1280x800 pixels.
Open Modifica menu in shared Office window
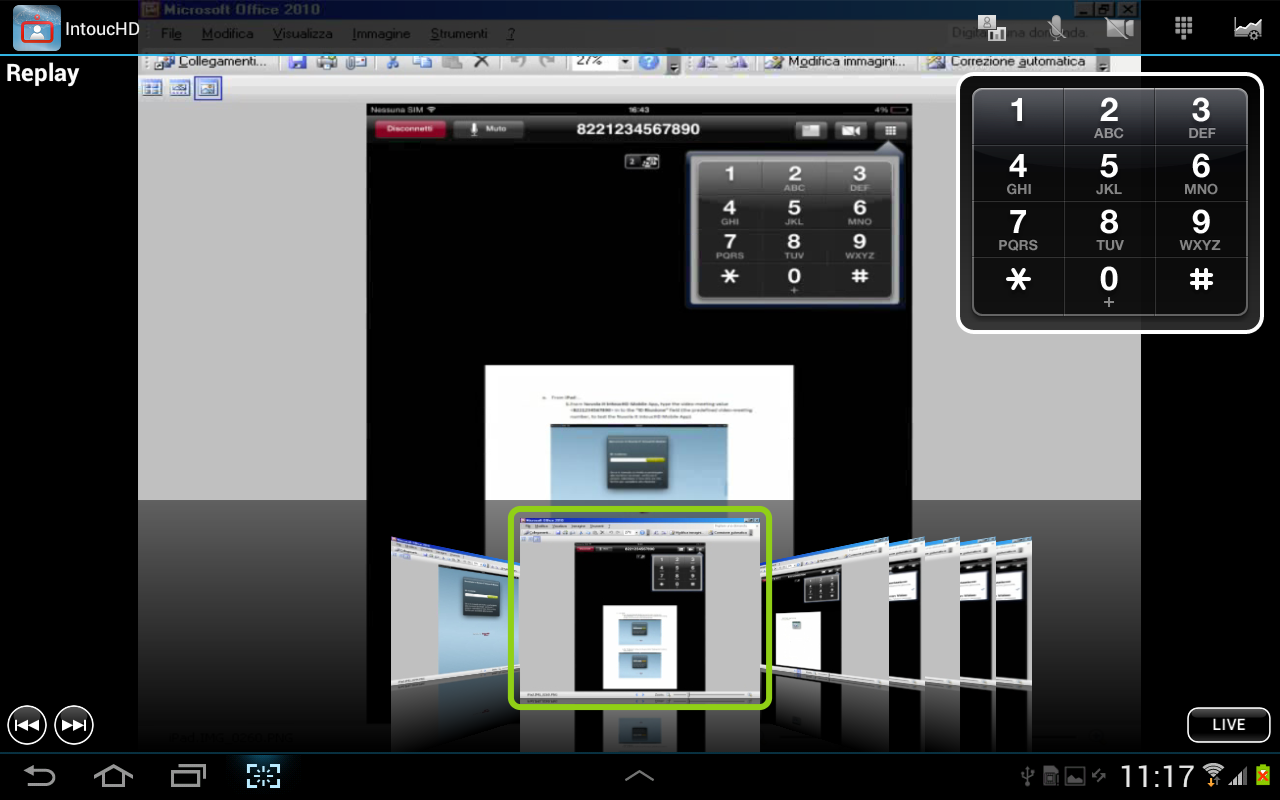227,33
